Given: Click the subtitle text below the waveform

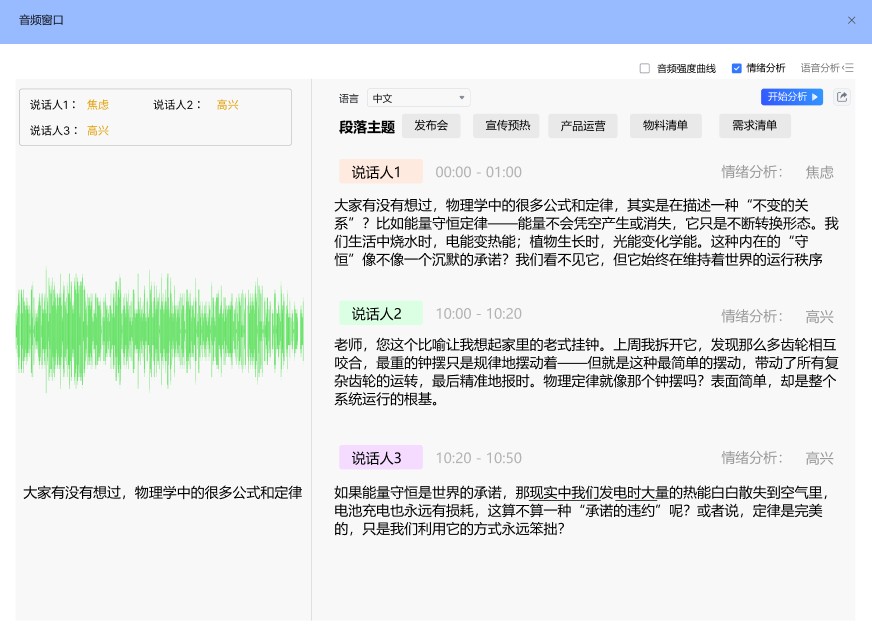Looking at the screenshot, I should tap(162, 493).
